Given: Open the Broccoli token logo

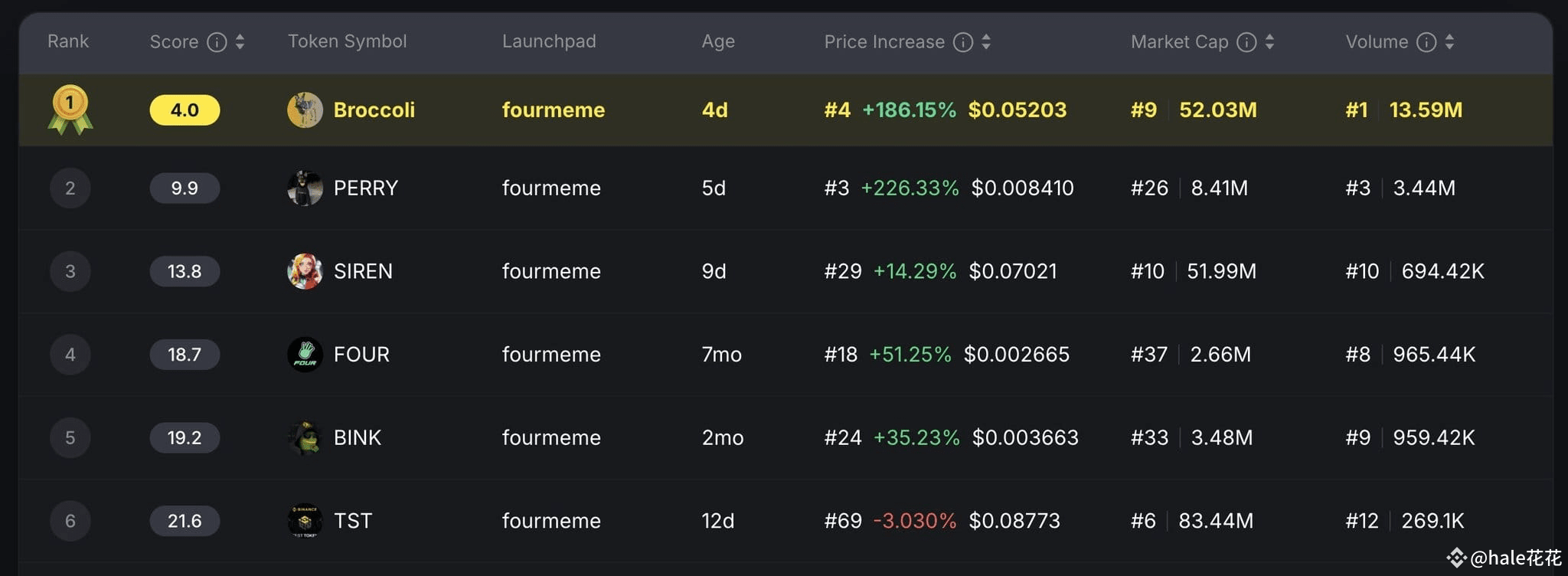Looking at the screenshot, I should coord(305,110).
